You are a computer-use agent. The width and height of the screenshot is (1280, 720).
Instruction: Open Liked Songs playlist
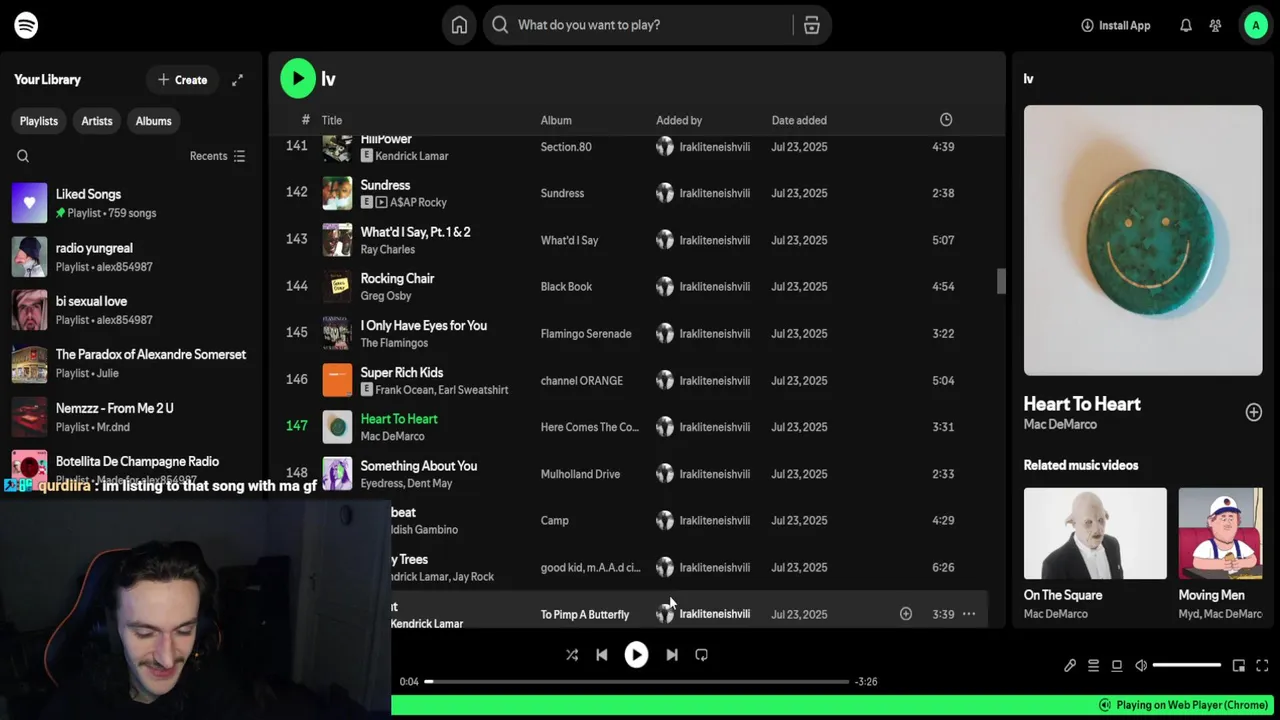(x=131, y=203)
